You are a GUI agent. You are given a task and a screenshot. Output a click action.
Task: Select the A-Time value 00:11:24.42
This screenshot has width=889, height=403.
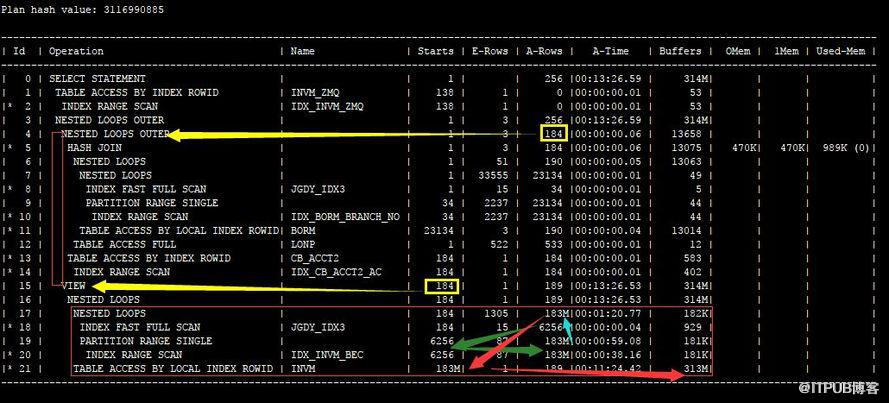click(608, 369)
